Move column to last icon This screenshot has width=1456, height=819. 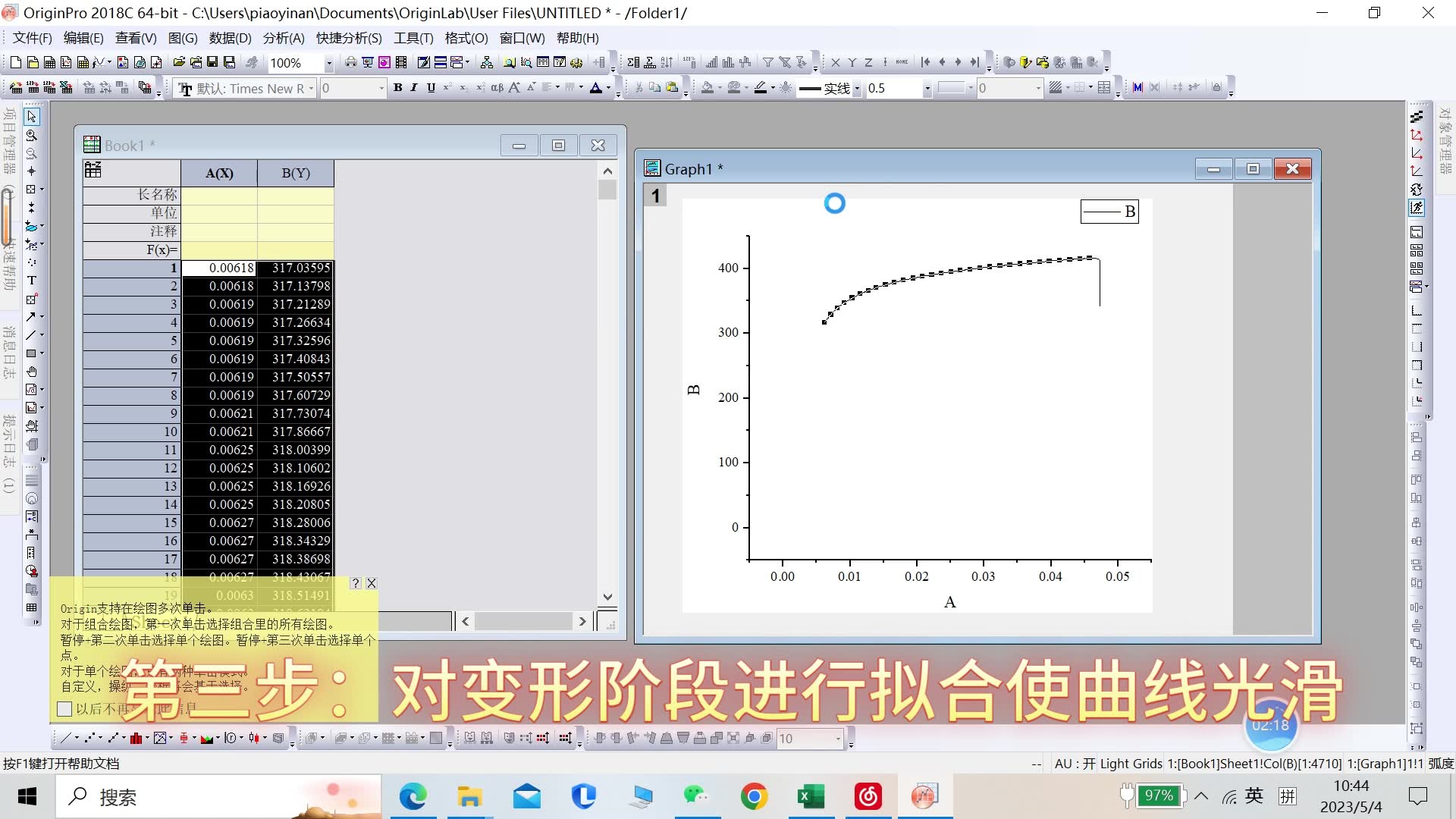[975, 63]
